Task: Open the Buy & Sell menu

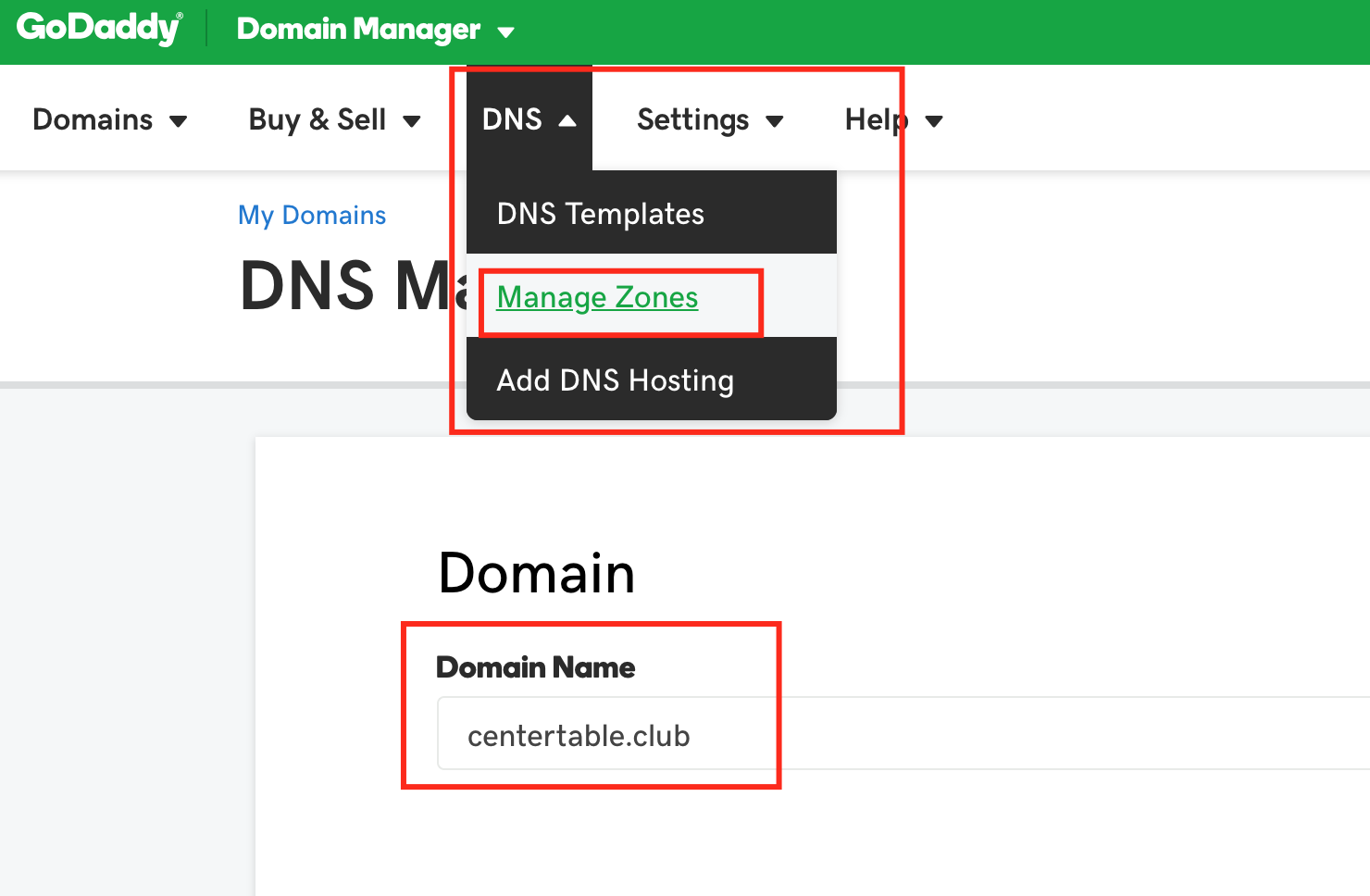Action: (335, 119)
